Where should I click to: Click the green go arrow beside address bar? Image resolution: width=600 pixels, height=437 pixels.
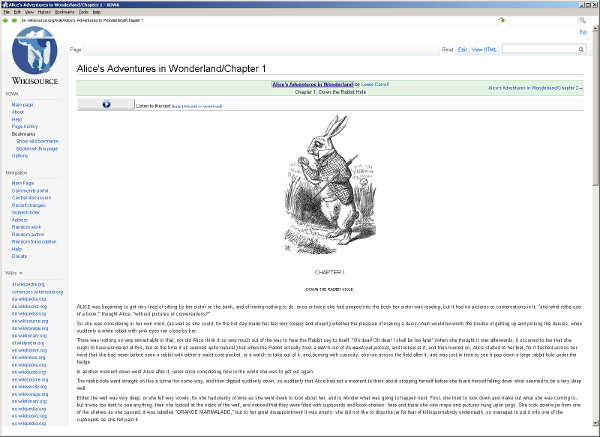tap(502, 19)
